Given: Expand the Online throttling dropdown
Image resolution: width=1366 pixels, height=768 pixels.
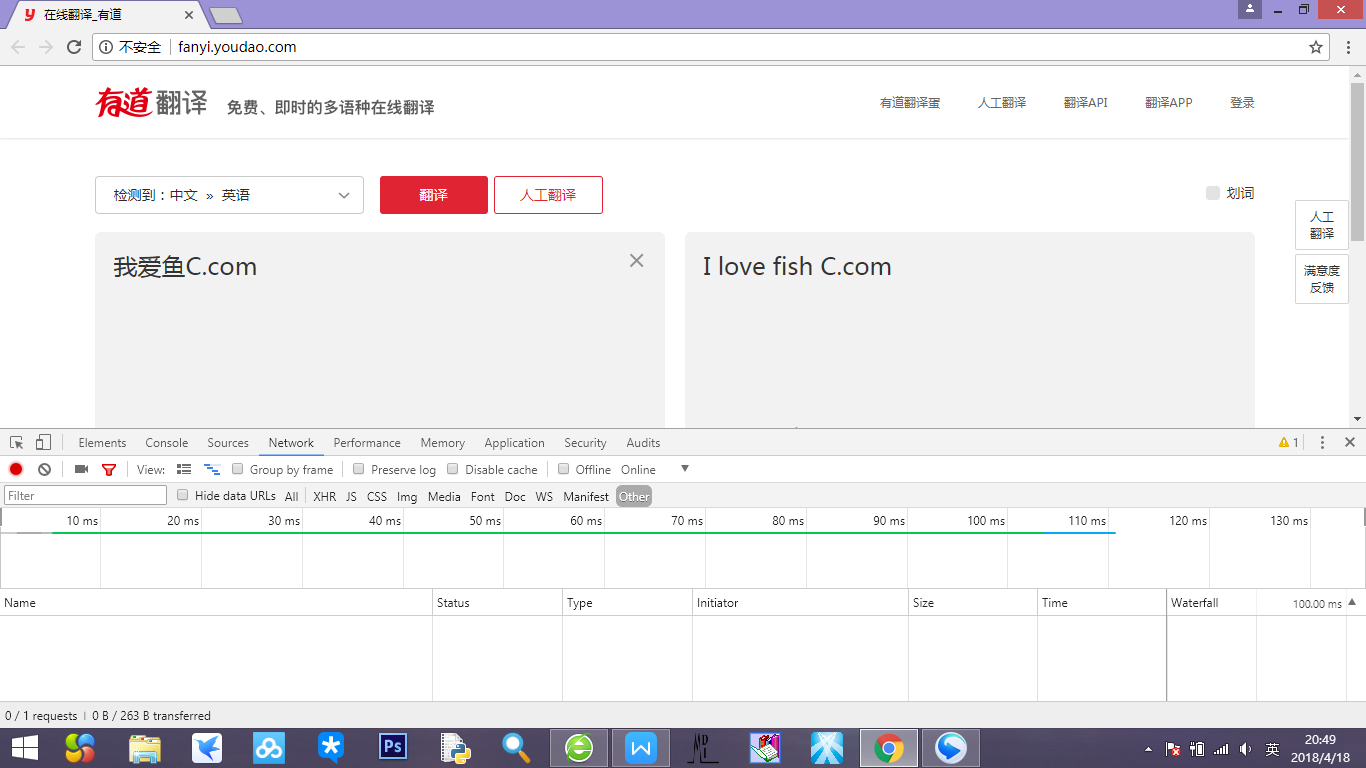Looking at the screenshot, I should [684, 469].
